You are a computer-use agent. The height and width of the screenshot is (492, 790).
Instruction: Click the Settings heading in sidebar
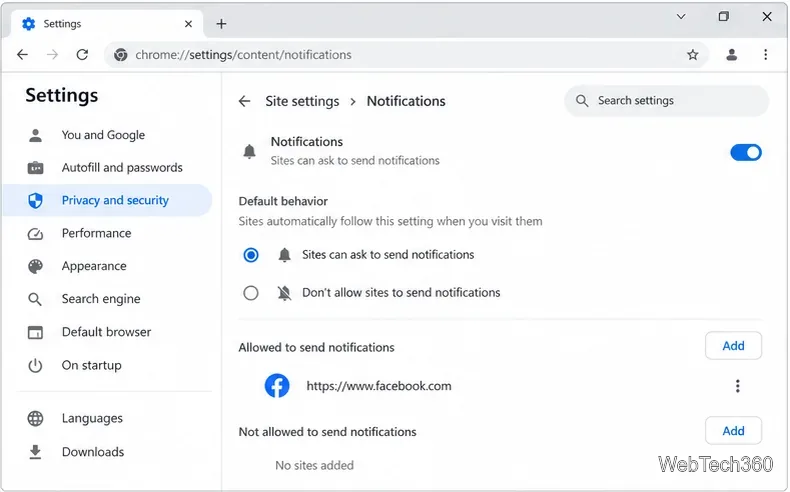pos(62,95)
